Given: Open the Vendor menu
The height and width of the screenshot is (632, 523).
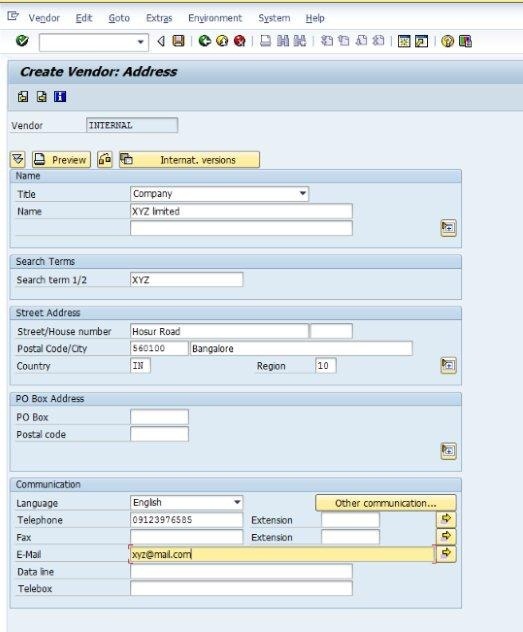Looking at the screenshot, I should pos(44,18).
